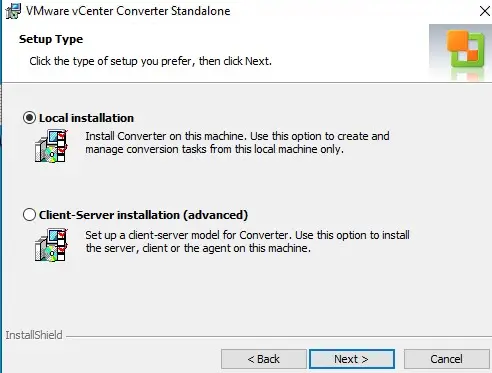Choose the 'Client-Server installation (advanced)' label
The height and width of the screenshot is (373, 492).
[143, 215]
